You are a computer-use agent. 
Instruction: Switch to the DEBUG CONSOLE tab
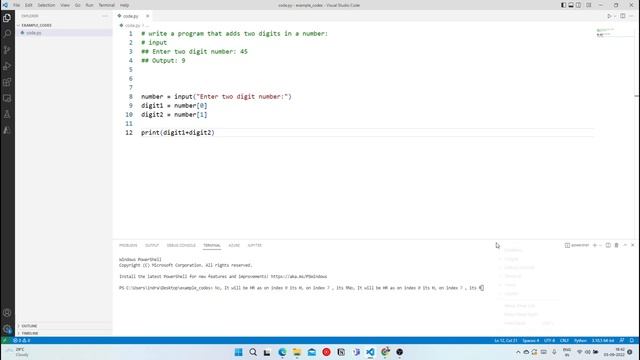[181, 245]
